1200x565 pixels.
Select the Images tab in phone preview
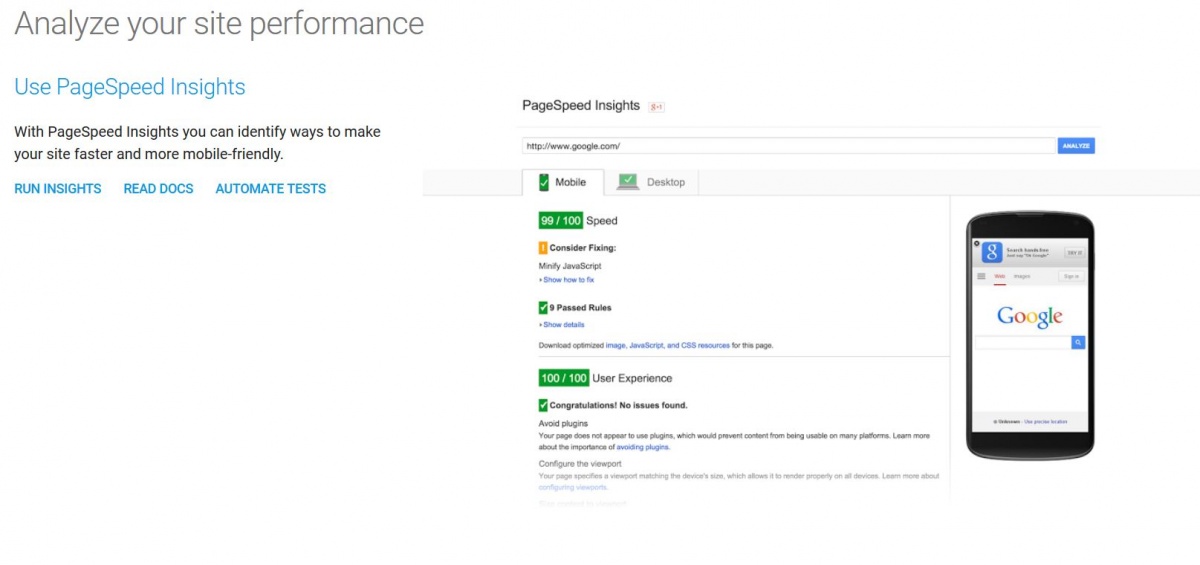pyautogui.click(x=1022, y=276)
